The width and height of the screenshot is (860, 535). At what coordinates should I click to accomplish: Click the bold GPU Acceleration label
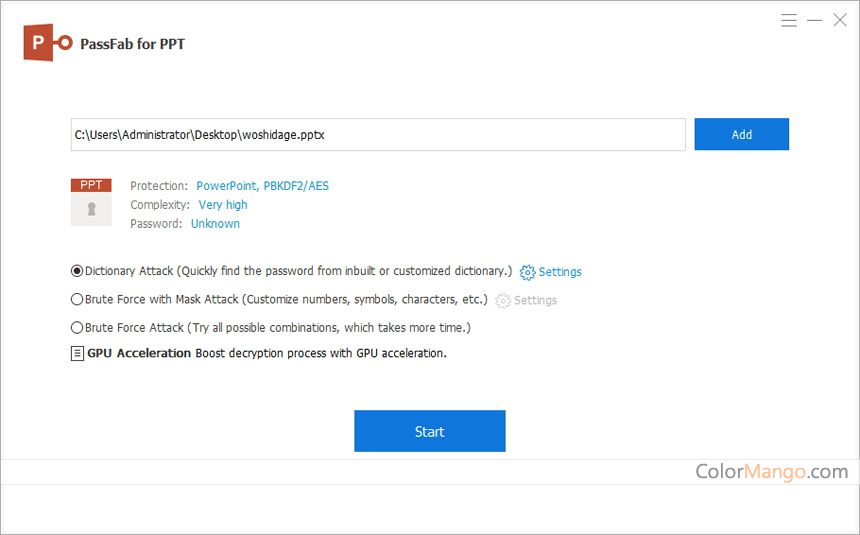point(139,354)
